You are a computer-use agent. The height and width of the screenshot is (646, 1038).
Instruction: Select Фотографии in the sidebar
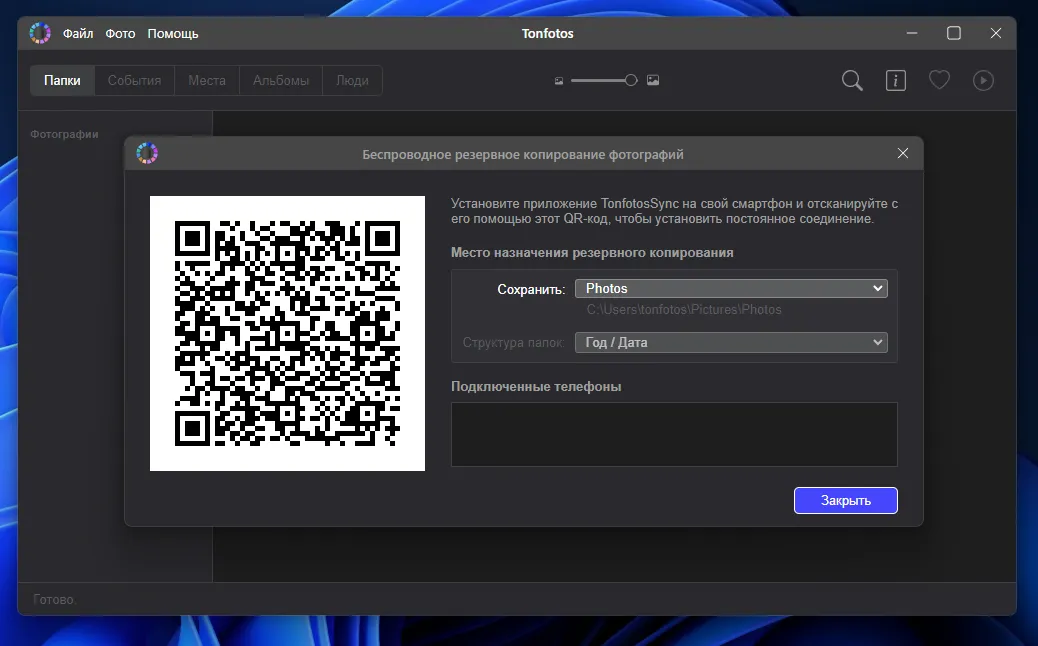pos(64,134)
